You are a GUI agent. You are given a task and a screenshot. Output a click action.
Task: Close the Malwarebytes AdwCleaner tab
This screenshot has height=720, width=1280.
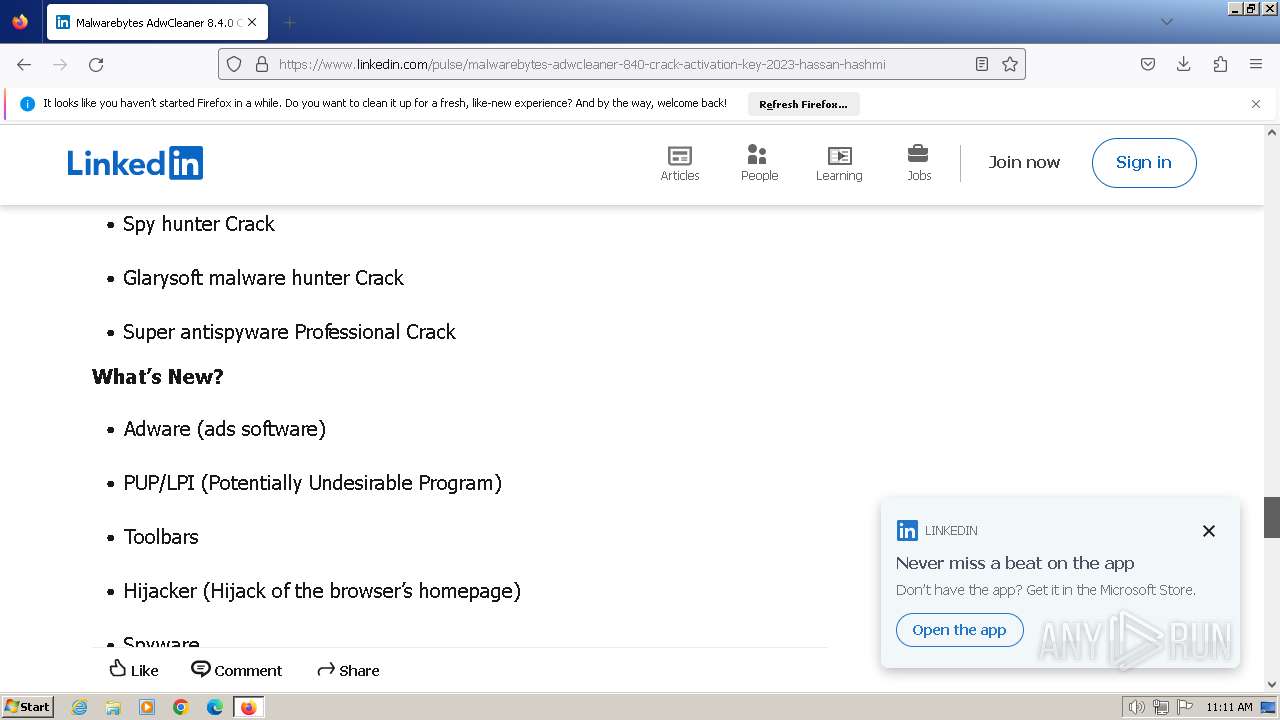tap(251, 22)
